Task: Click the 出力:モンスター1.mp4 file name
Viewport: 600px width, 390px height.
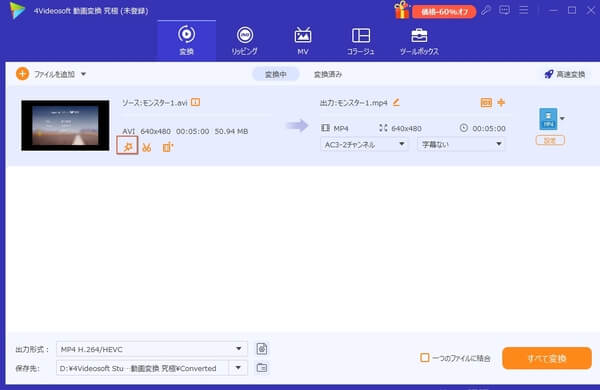Action: tap(354, 103)
